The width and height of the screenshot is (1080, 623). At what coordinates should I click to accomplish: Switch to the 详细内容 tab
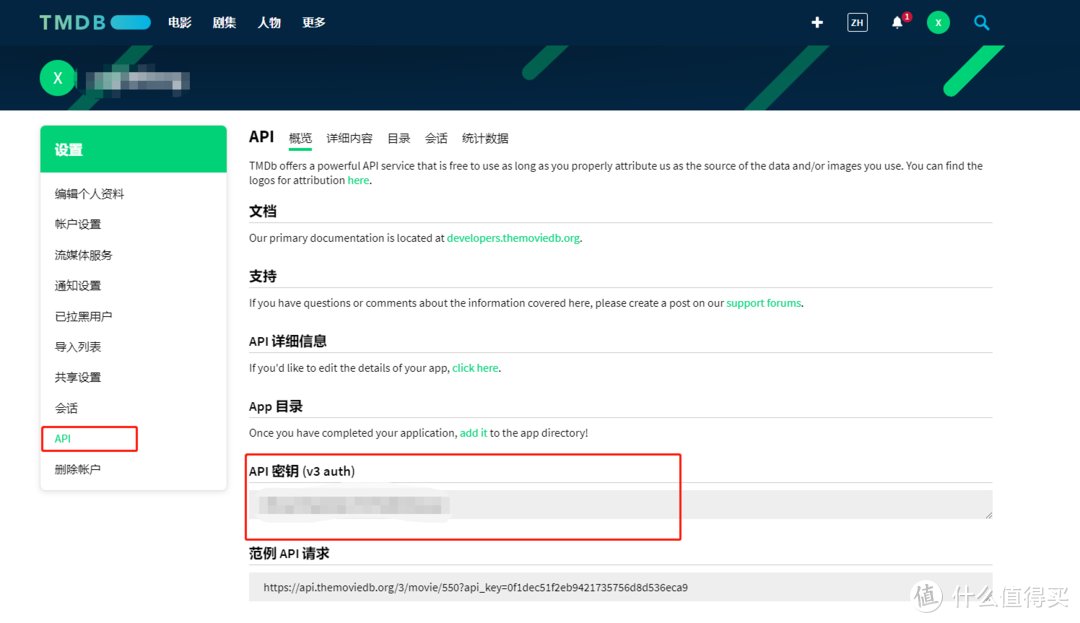click(349, 138)
